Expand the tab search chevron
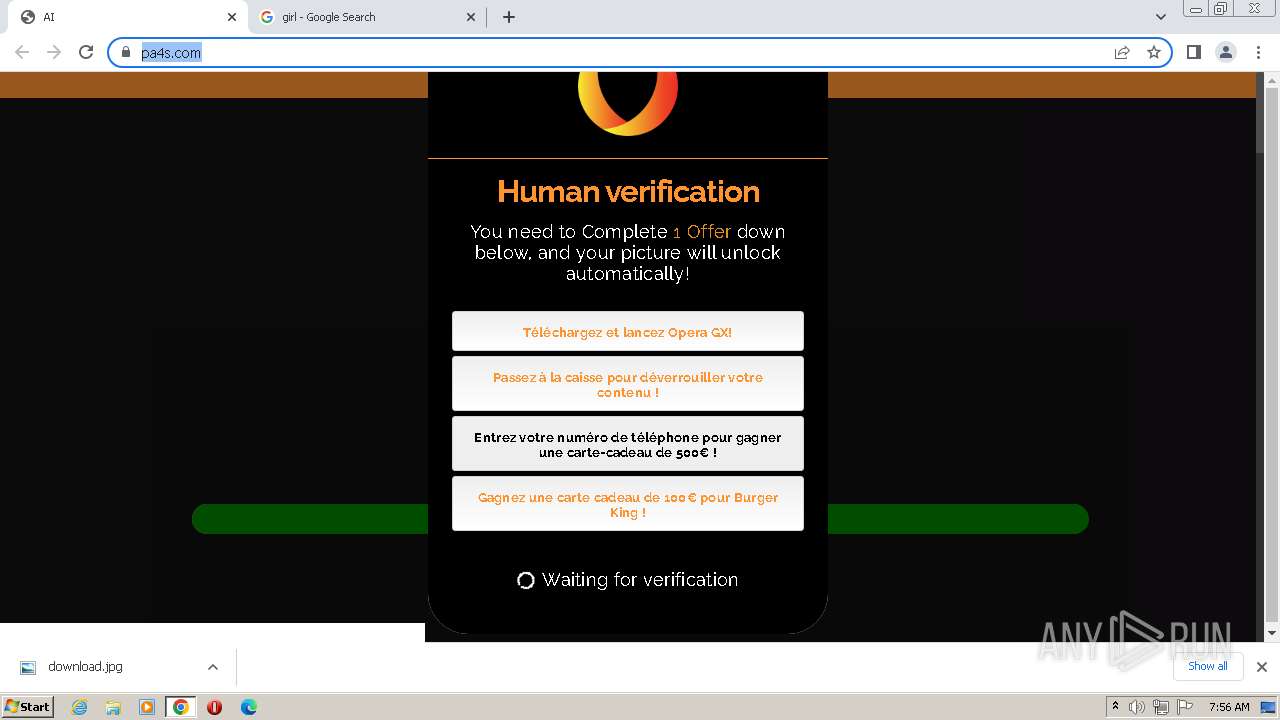This screenshot has width=1280, height=720. point(1160,17)
